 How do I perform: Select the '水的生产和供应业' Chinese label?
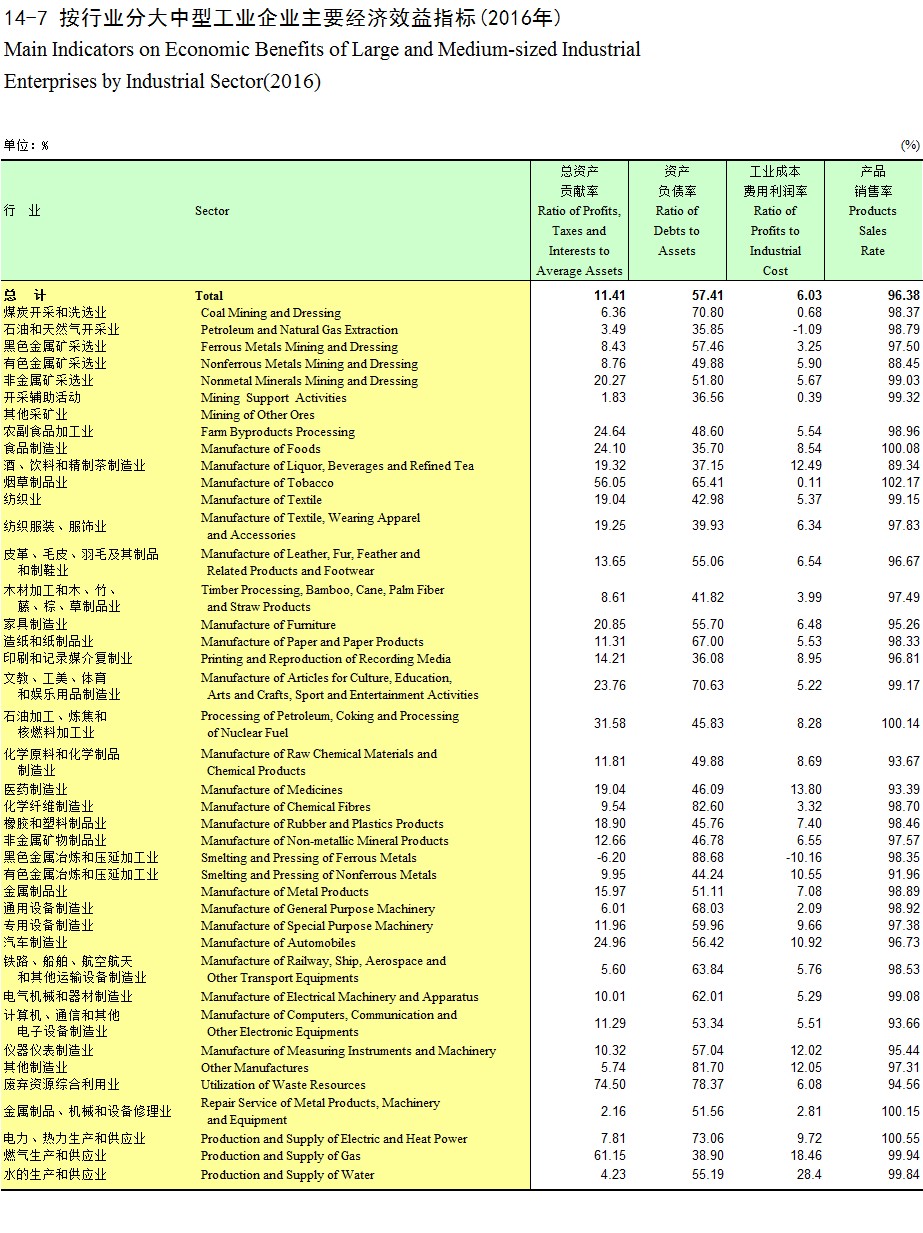click(x=54, y=1175)
